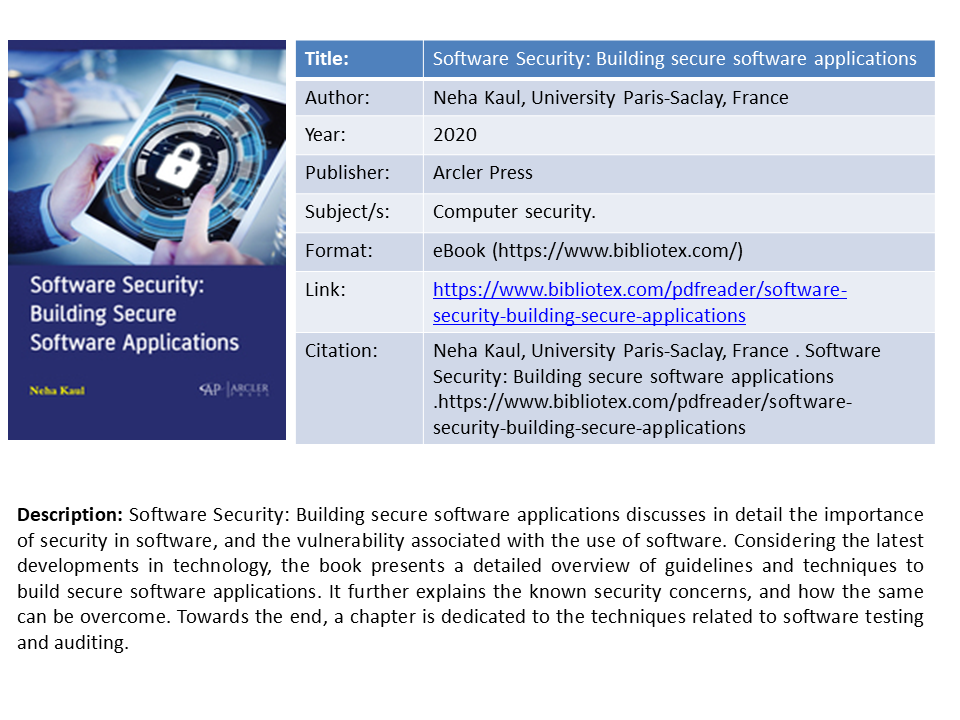
Task: Select format value "eBook (https://www.bibliotex.com/)"
Action: click(x=588, y=251)
